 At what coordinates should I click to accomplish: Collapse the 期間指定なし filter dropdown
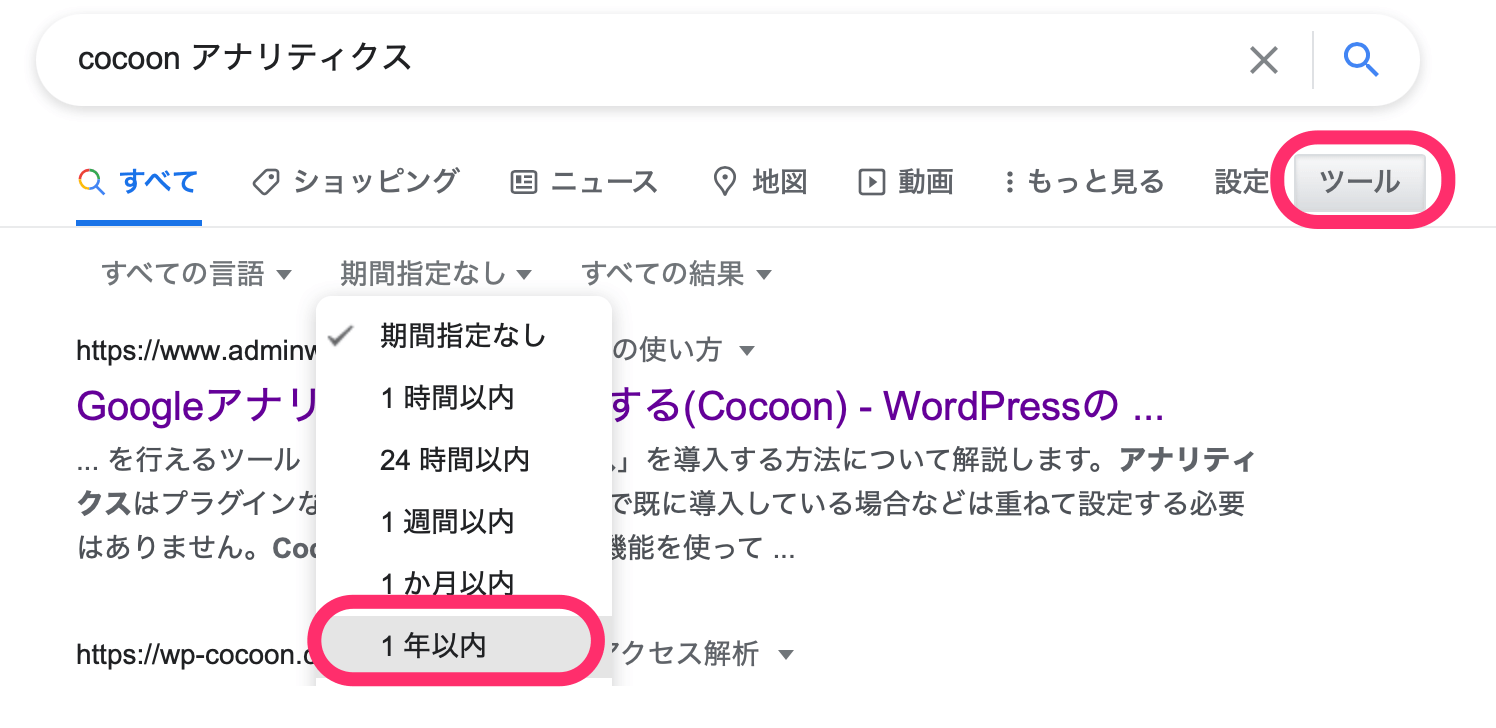pos(436,273)
